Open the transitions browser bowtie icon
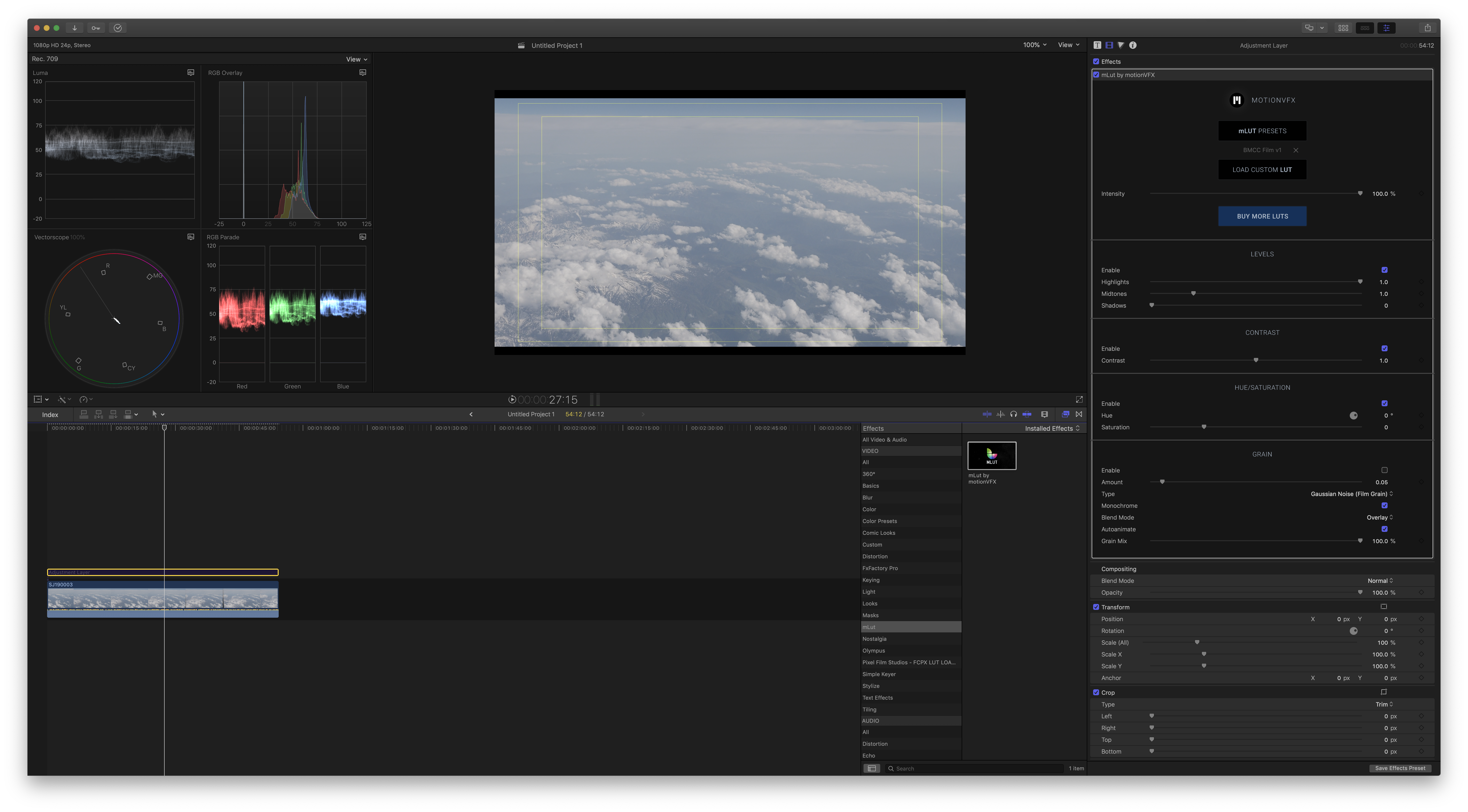This screenshot has height=812, width=1468. click(x=1079, y=414)
